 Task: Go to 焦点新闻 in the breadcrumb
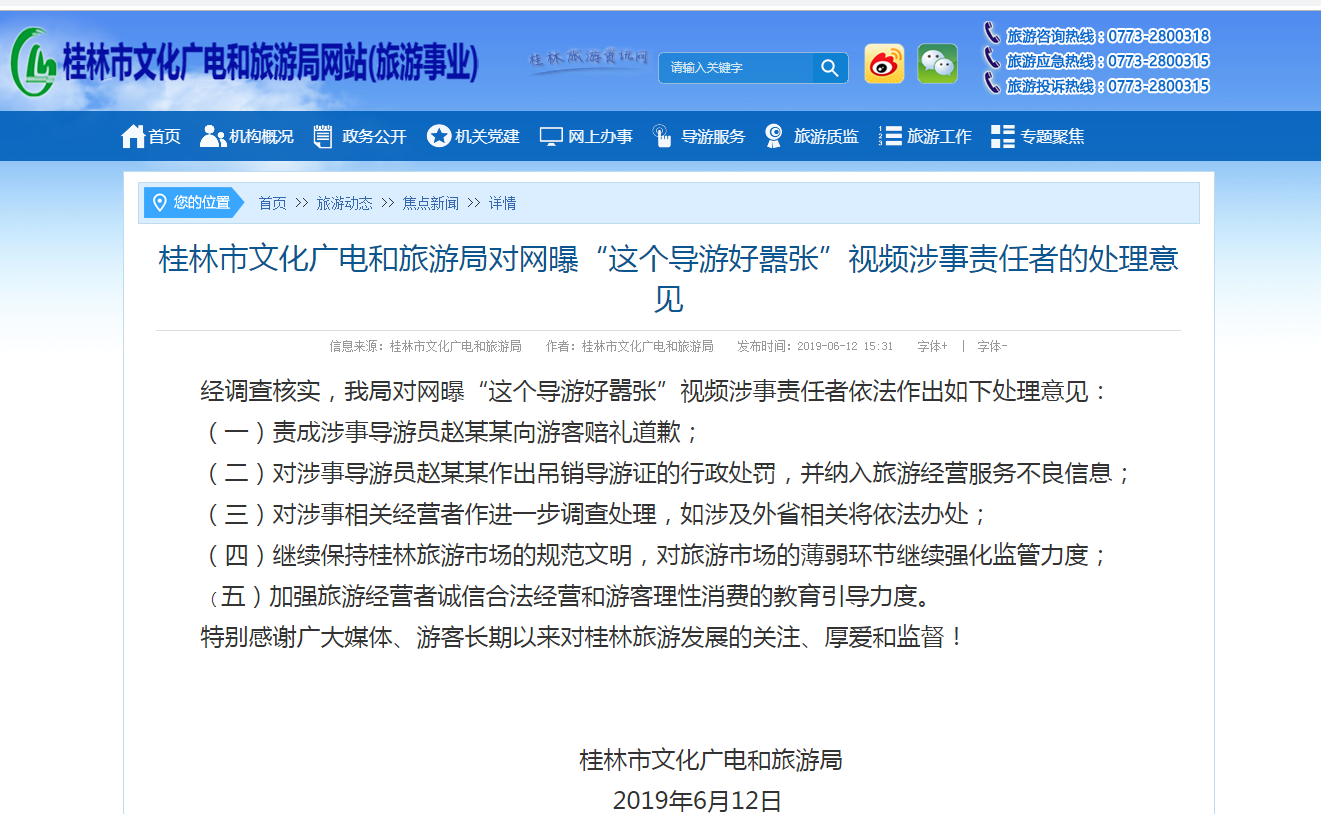click(x=431, y=203)
